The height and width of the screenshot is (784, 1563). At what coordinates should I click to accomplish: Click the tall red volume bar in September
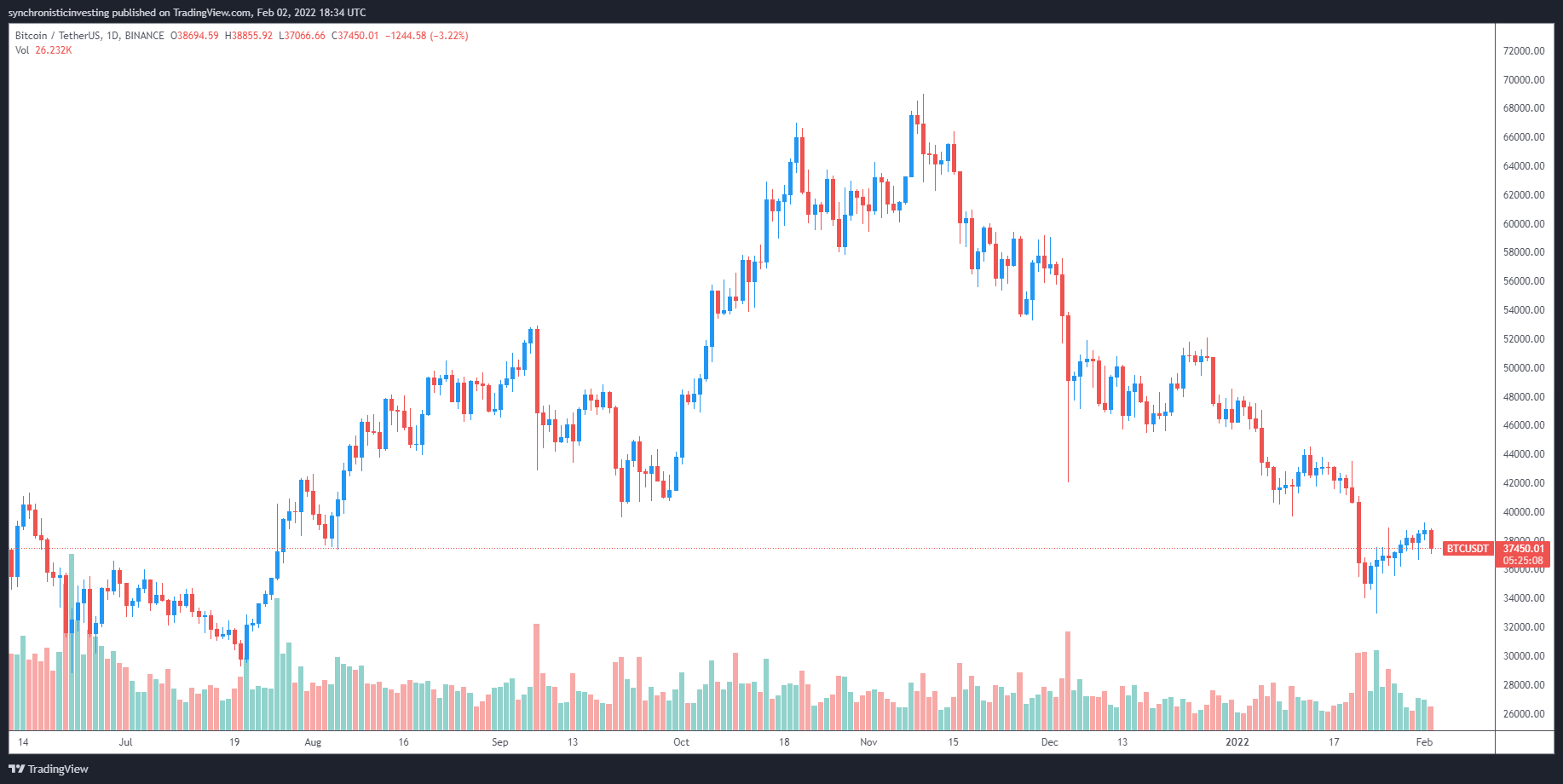(x=536, y=677)
